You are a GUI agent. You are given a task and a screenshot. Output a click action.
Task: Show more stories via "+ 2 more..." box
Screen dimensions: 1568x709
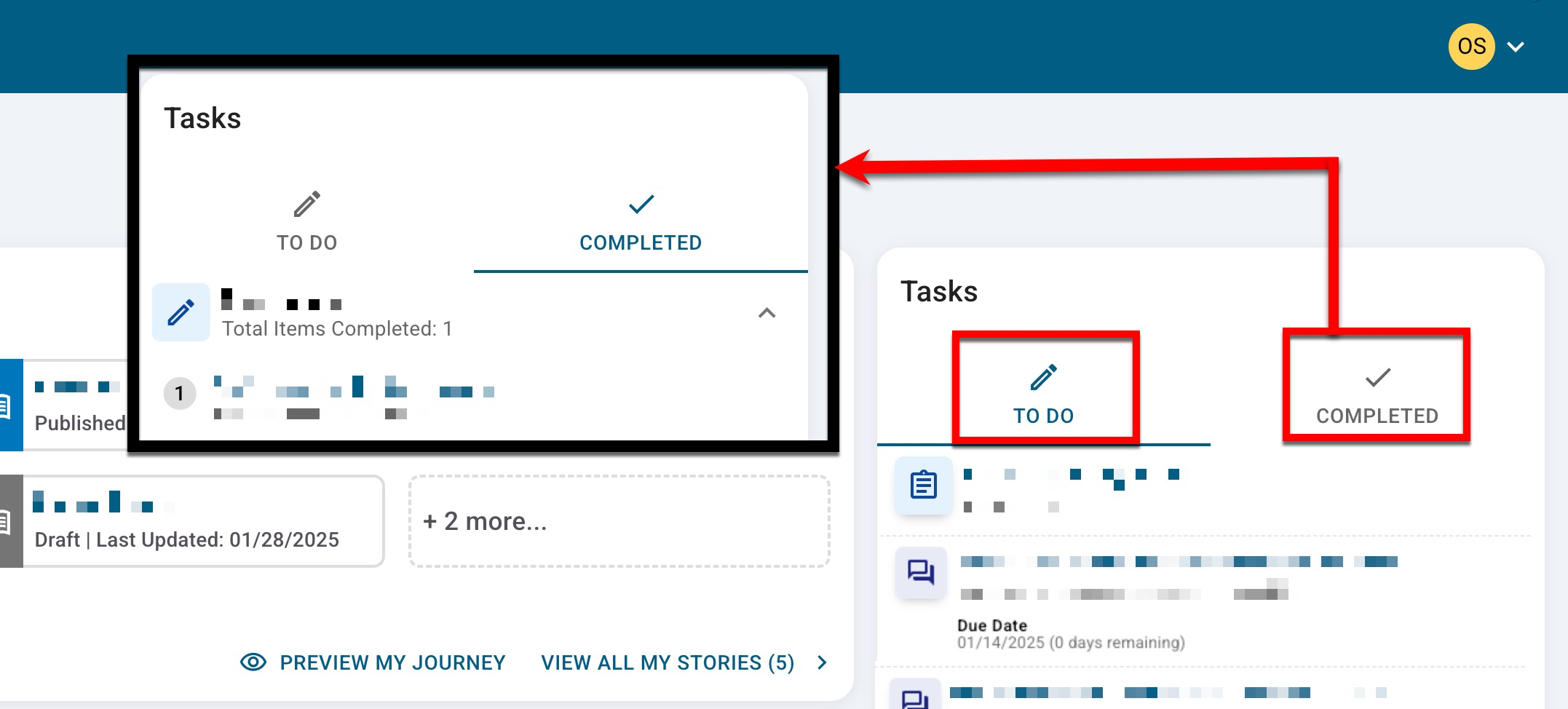[619, 521]
